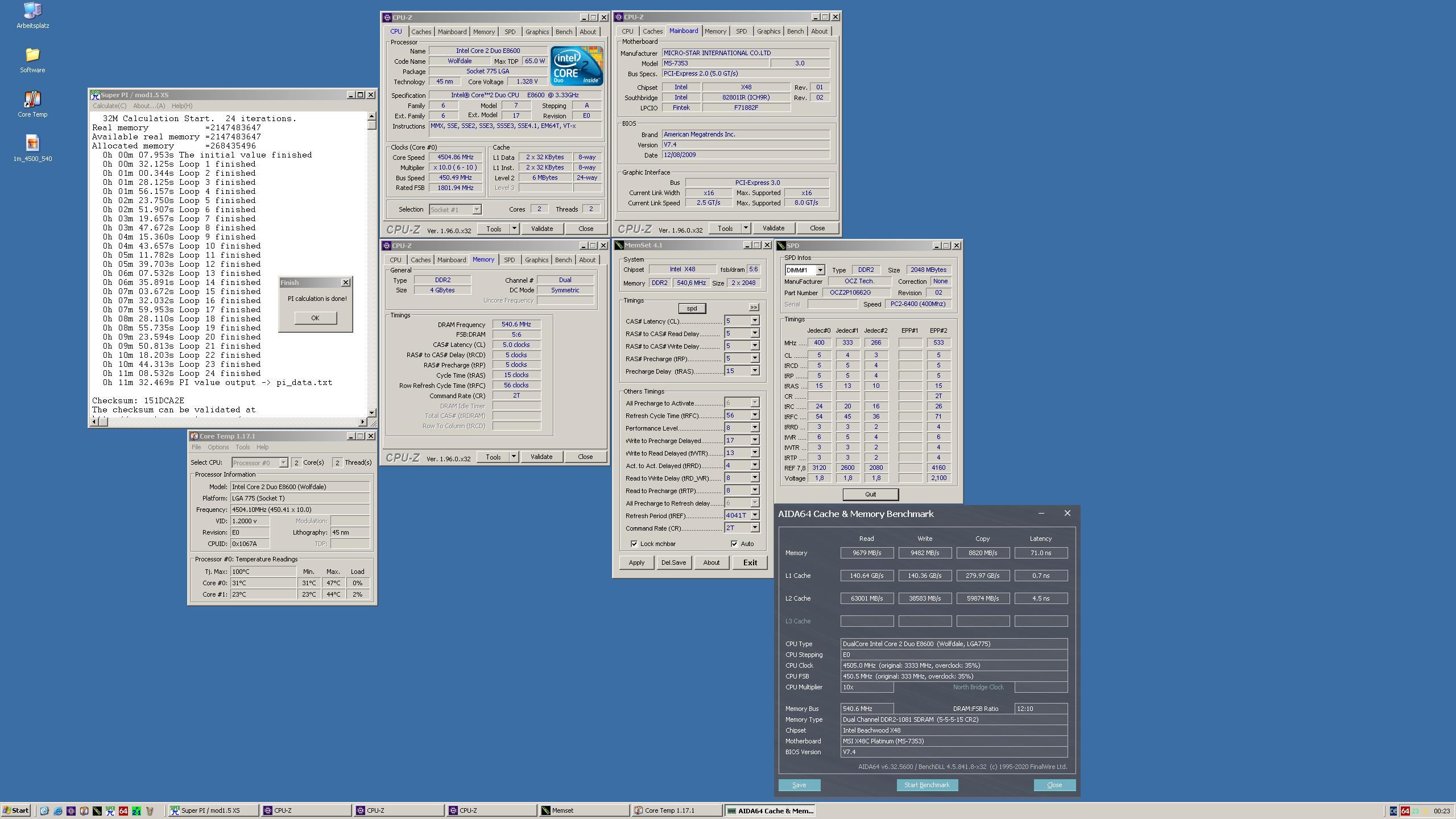This screenshot has width=1456, height=819.
Task: Launch Core Temp from quick launch bar
Action: click(x=84, y=810)
